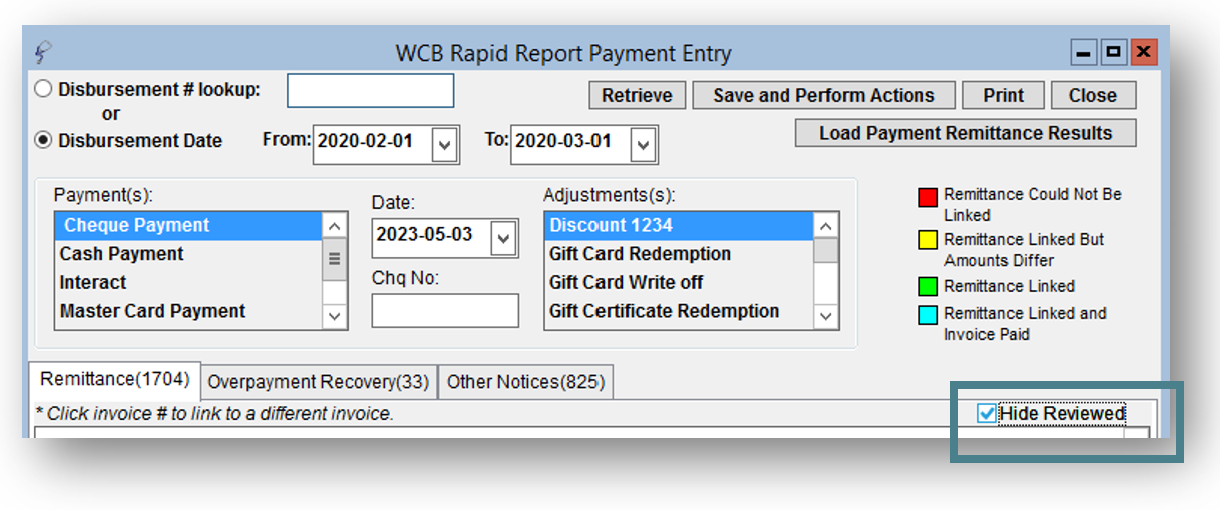Switch to Overpayment Recovery(33) tab

318,382
